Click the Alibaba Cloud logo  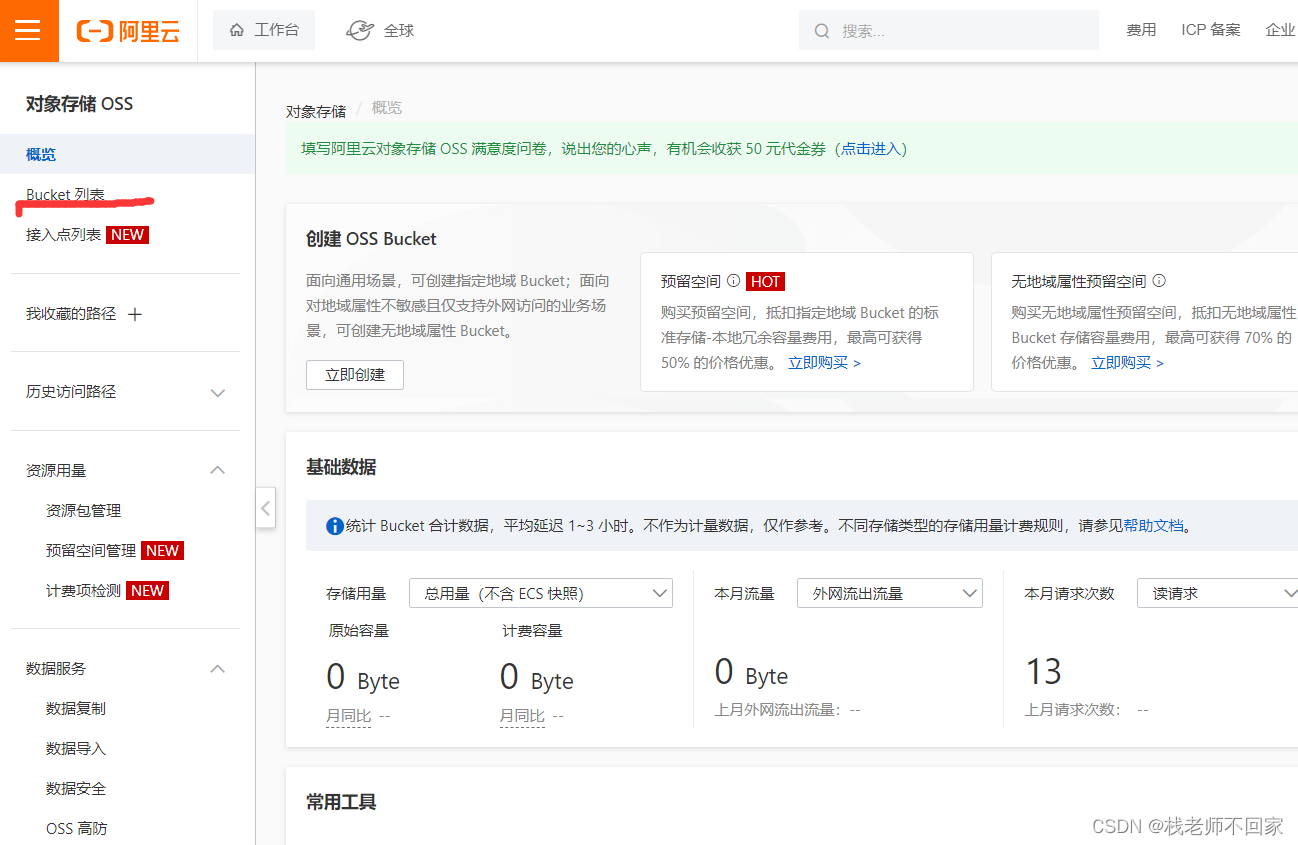[x=128, y=31]
